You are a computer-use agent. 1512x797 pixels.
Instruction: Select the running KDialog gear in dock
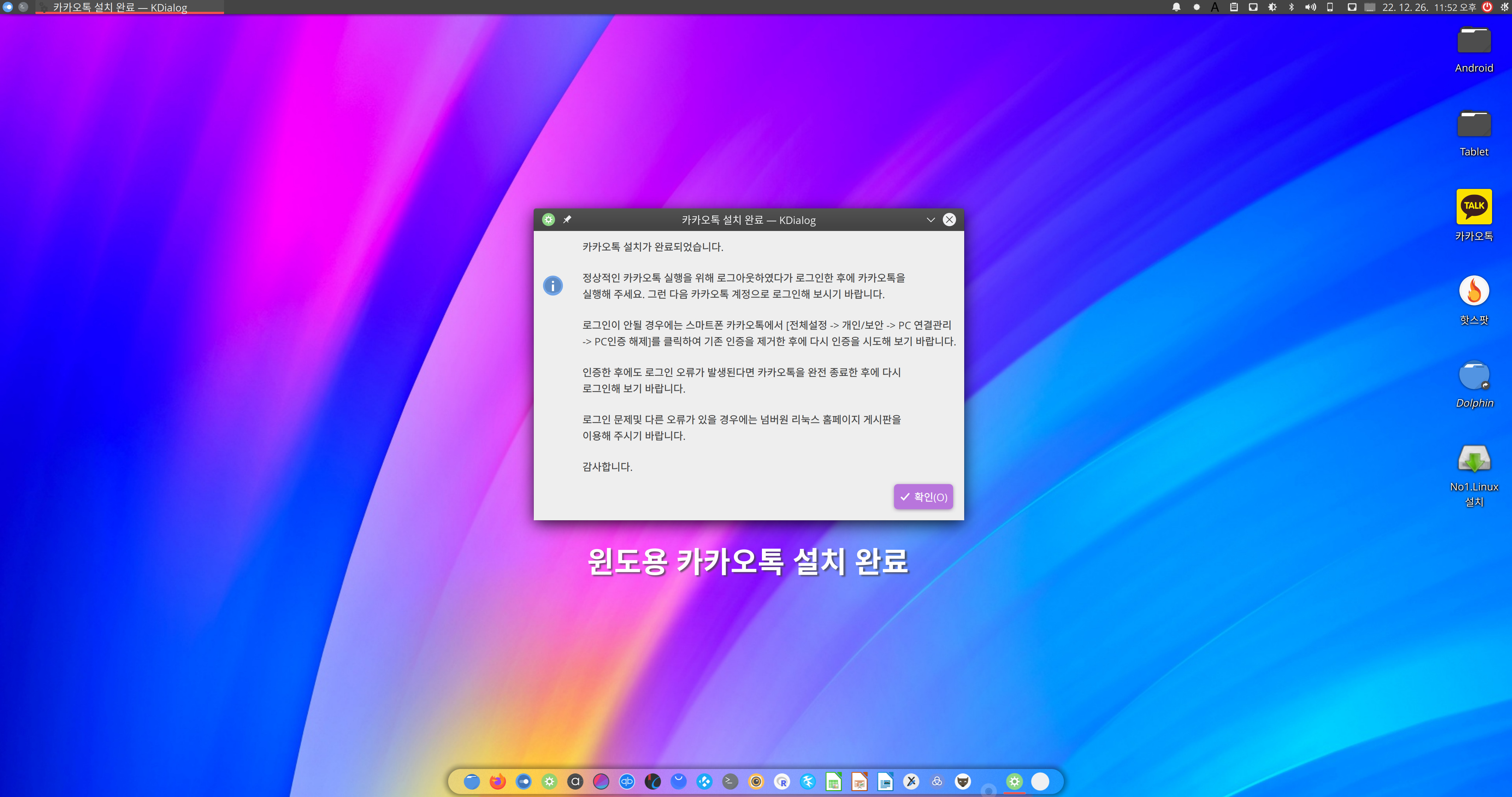(1014, 781)
